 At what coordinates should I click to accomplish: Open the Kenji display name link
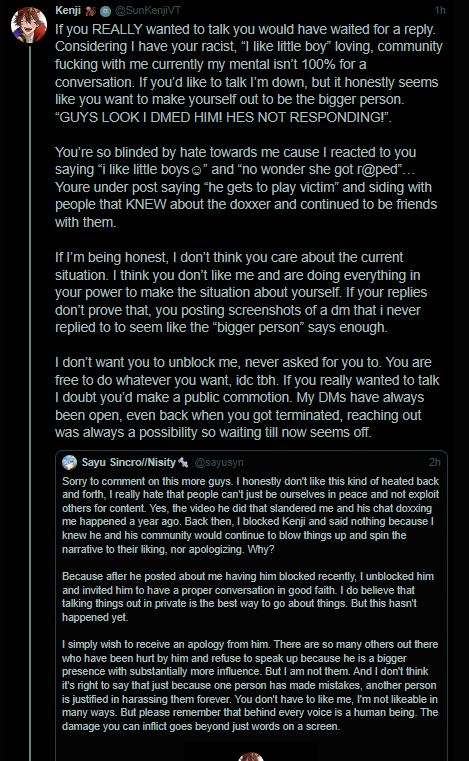click(68, 10)
